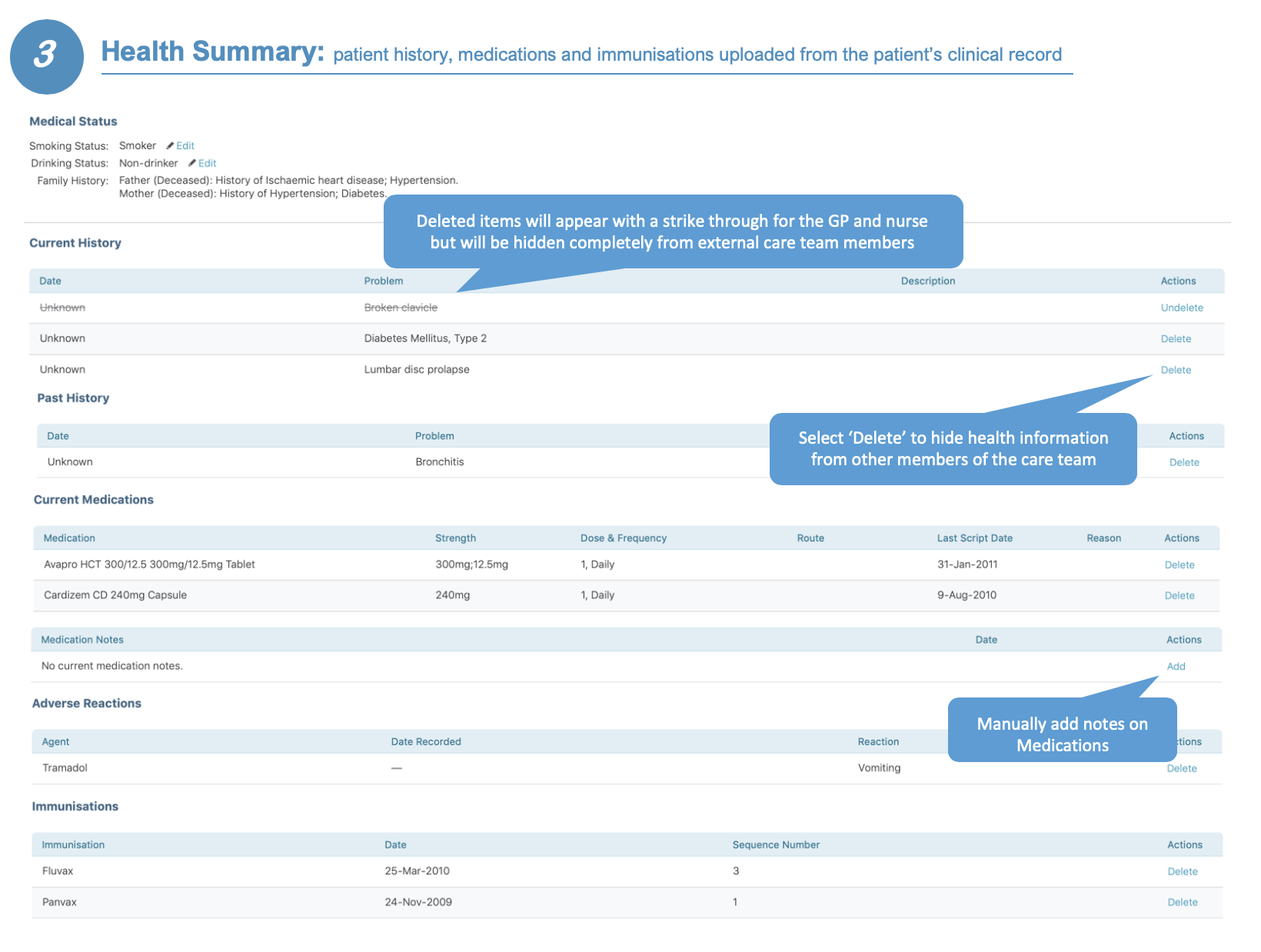Viewport: 1261px width, 952px height.
Task: Delete the Fluvax immunisation
Action: [x=1183, y=871]
